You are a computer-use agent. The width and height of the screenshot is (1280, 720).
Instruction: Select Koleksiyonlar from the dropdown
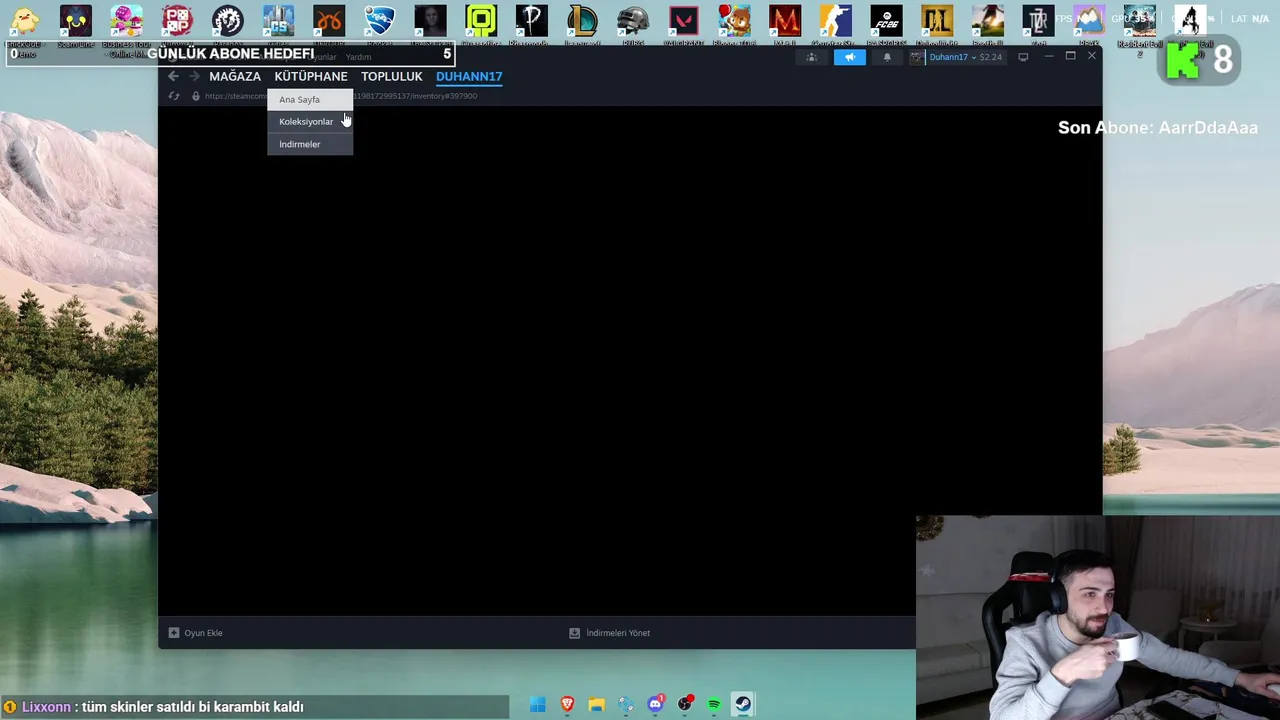tap(310, 121)
